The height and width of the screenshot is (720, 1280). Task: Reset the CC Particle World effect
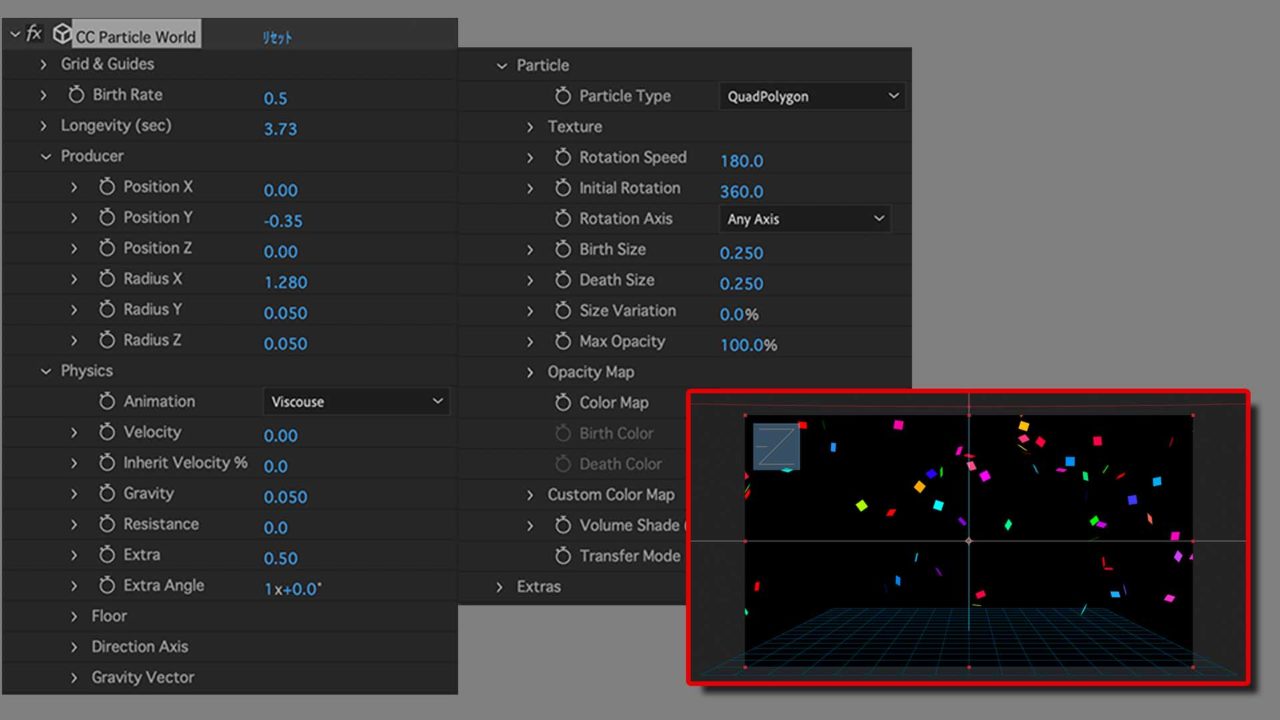[277, 37]
